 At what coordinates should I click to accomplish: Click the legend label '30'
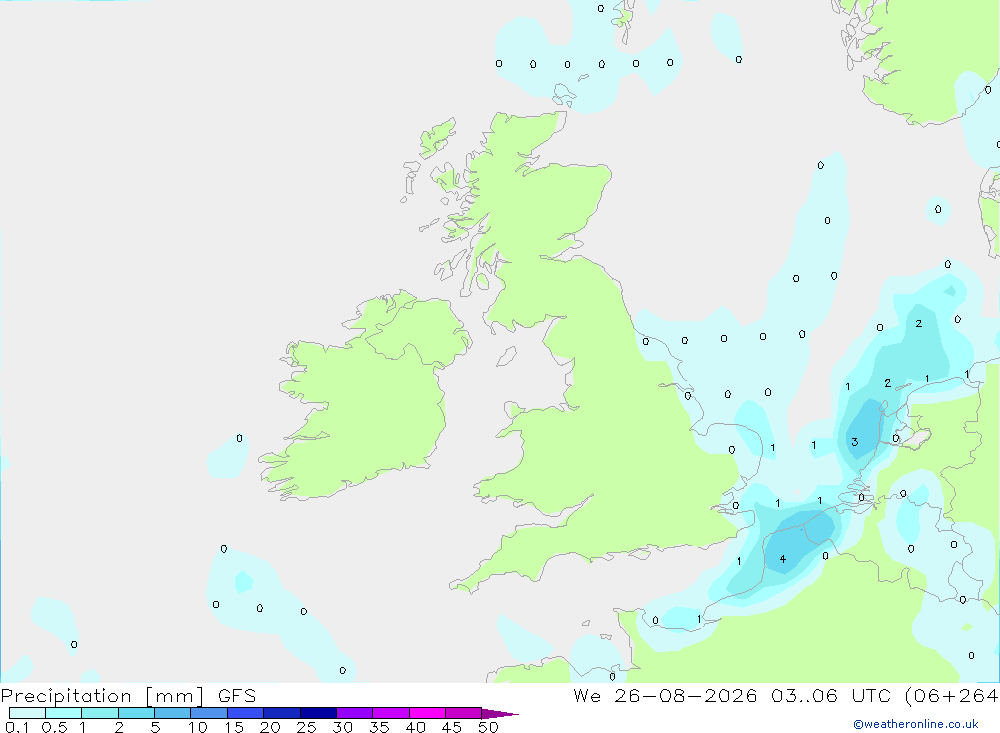pyautogui.click(x=342, y=727)
